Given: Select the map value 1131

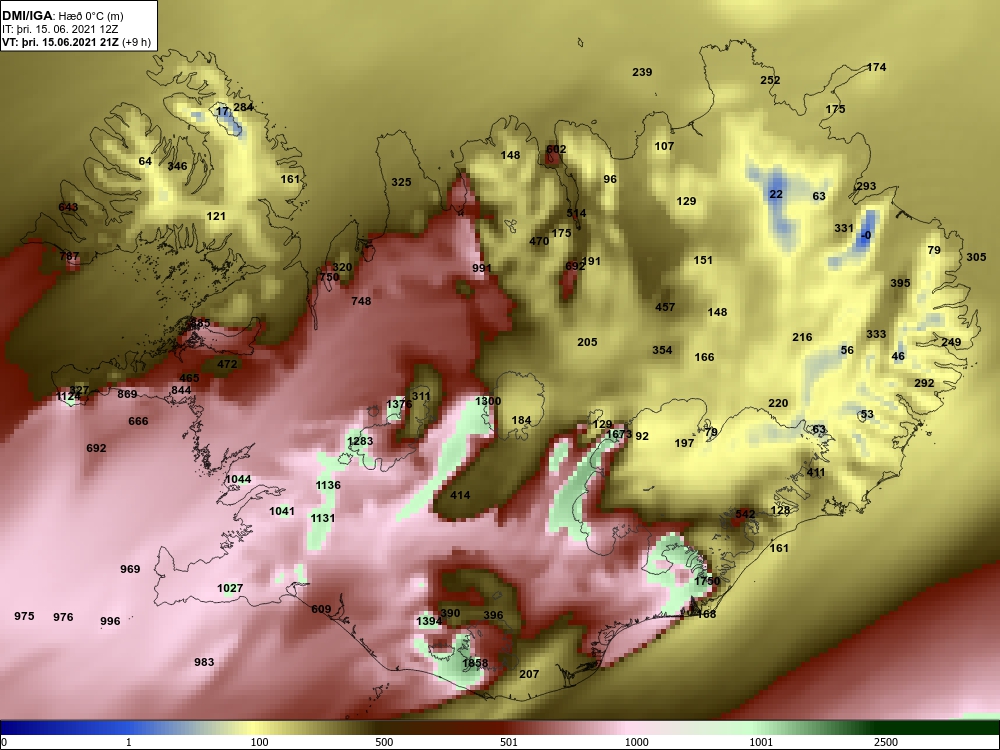Looking at the screenshot, I should click(x=323, y=518).
